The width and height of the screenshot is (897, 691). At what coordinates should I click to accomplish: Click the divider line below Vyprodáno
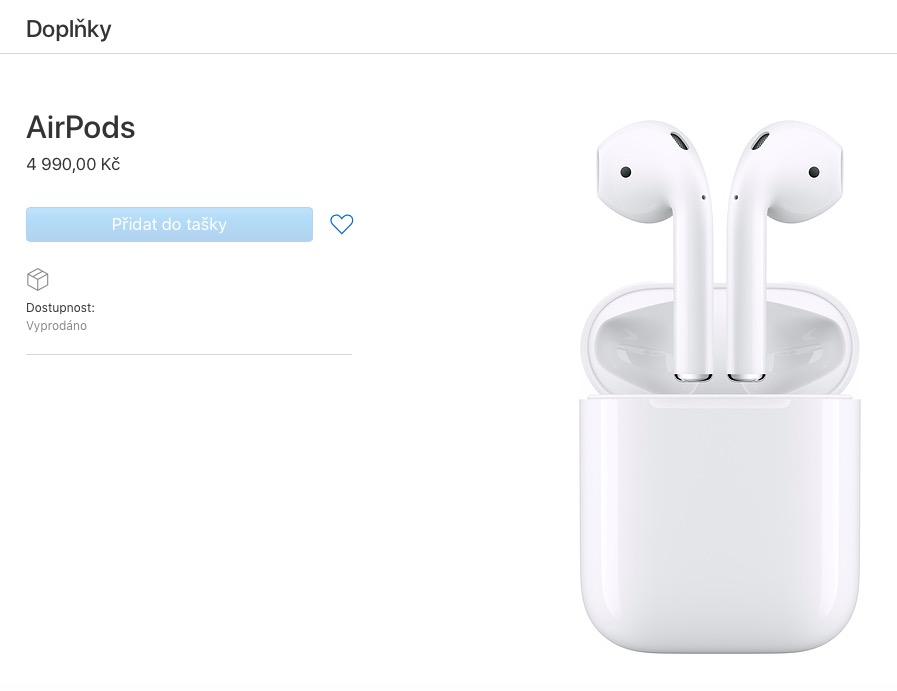tap(189, 354)
